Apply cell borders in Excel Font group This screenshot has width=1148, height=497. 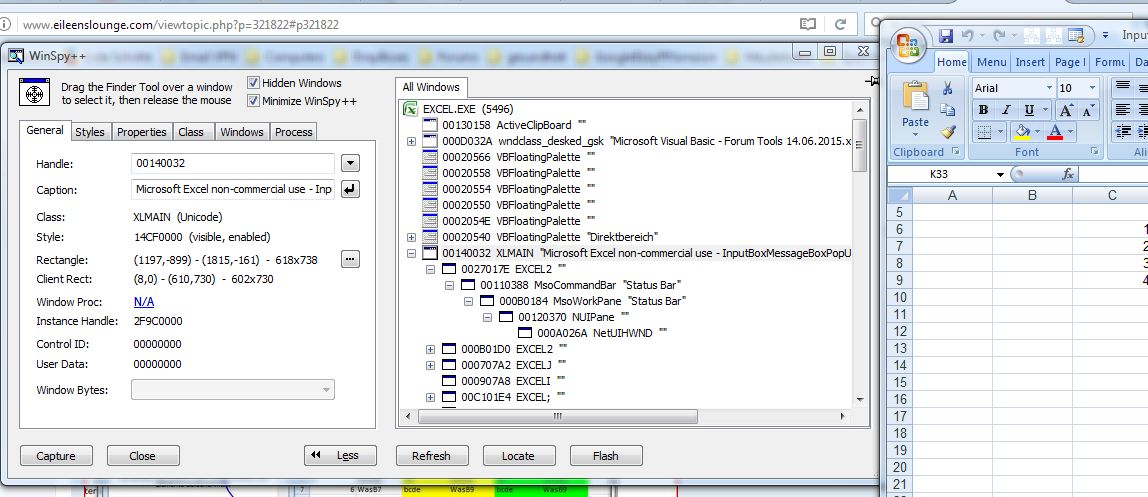[985, 132]
